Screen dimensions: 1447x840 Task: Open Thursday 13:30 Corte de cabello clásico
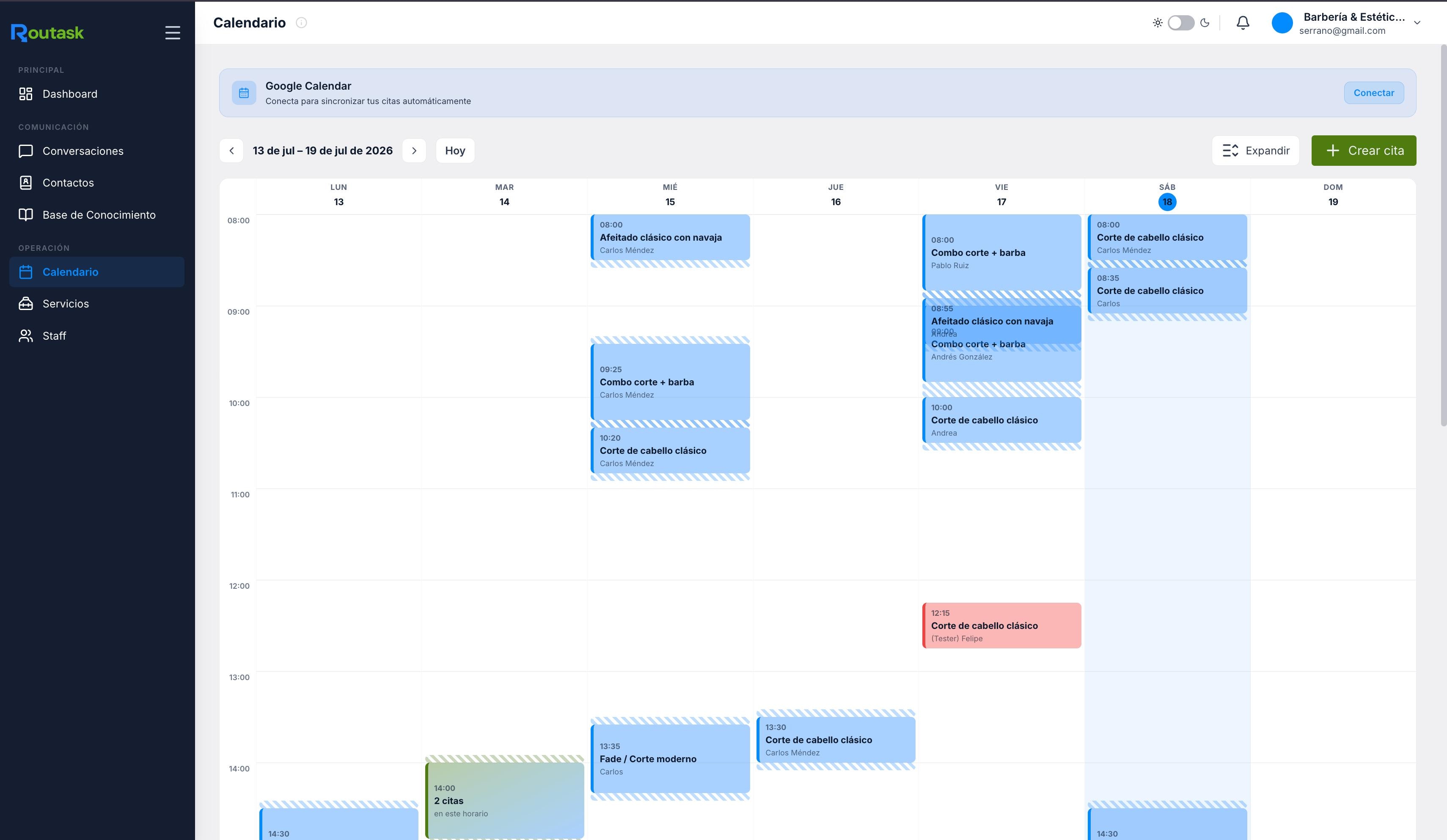click(x=836, y=739)
